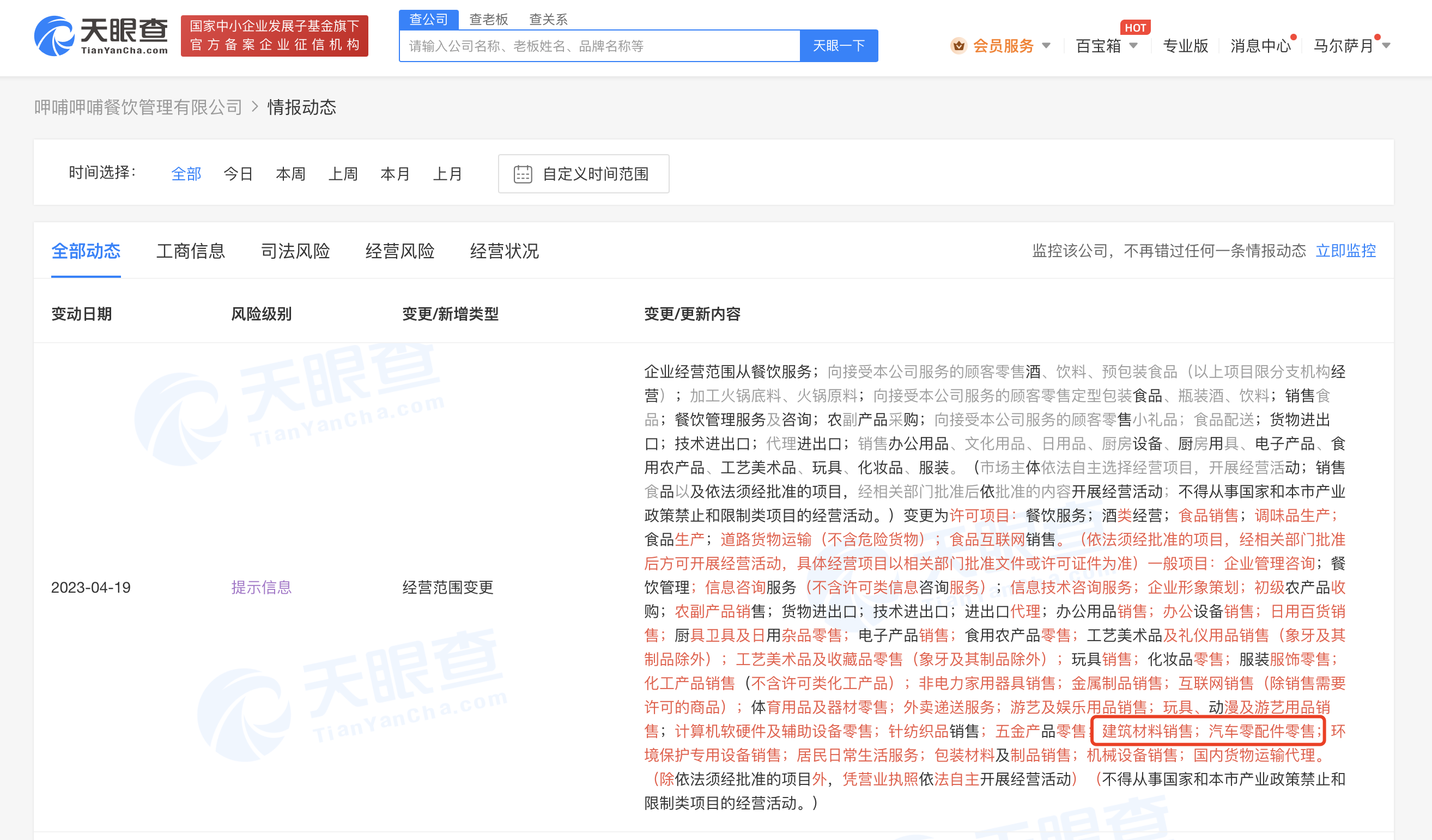The height and width of the screenshot is (840, 1432).
Task: Open the 百宝箱 dropdown menu
Action: tap(1099, 45)
